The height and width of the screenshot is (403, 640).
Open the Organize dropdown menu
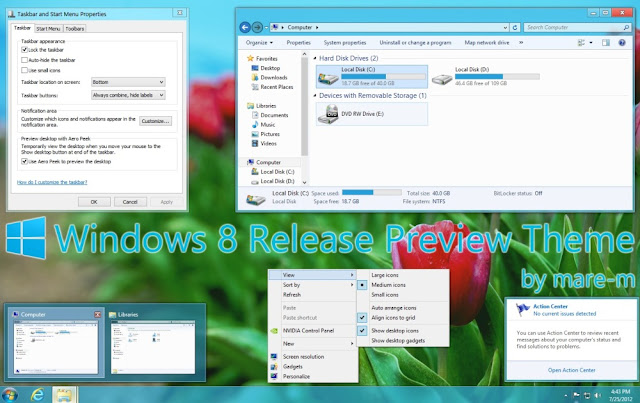(x=259, y=42)
